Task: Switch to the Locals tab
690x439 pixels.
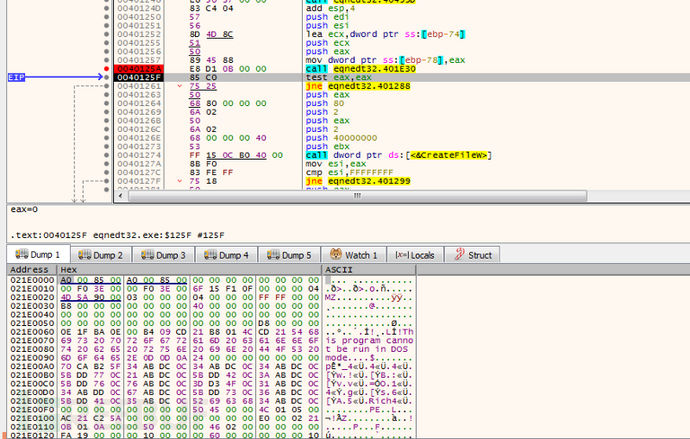Action: click(415, 255)
